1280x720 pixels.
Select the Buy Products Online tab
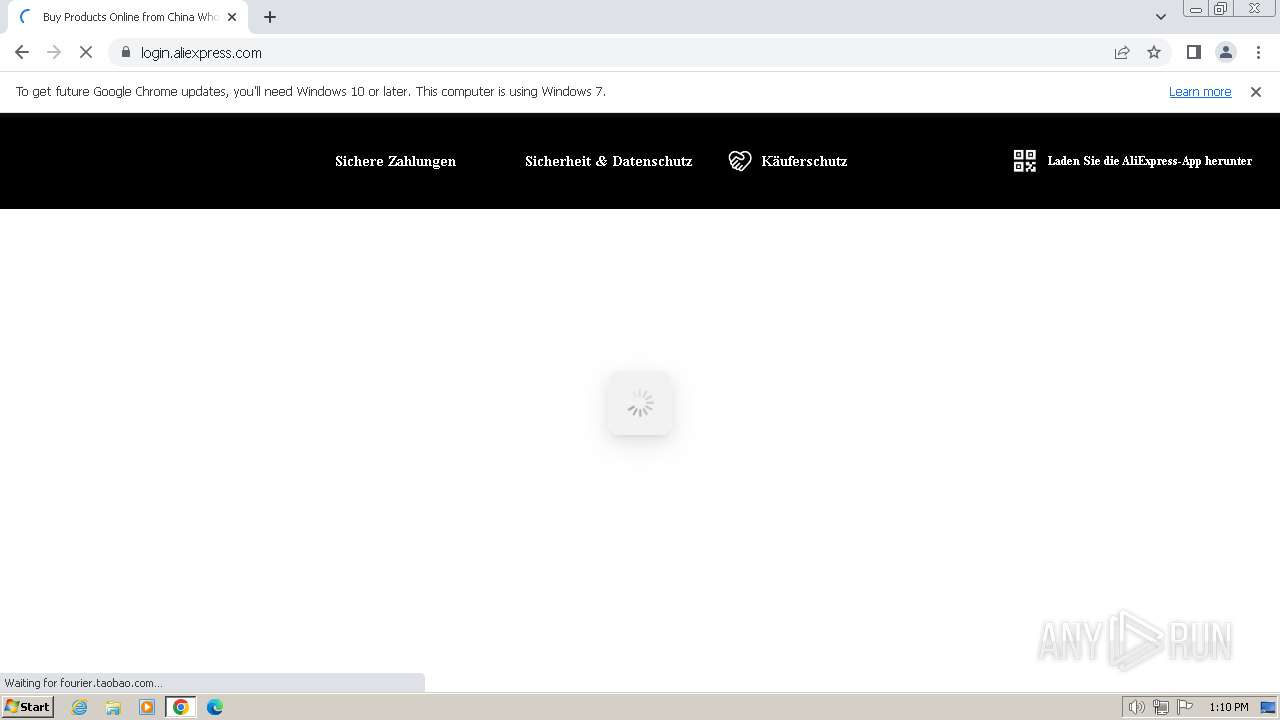coord(128,17)
